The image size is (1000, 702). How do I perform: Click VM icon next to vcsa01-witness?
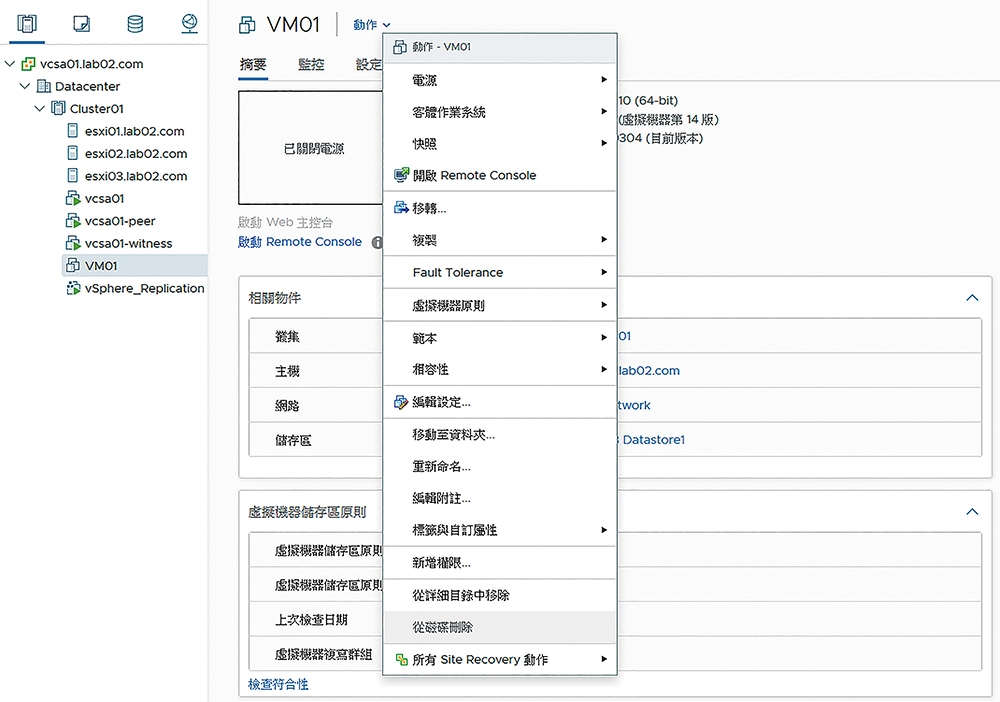pyautogui.click(x=73, y=243)
